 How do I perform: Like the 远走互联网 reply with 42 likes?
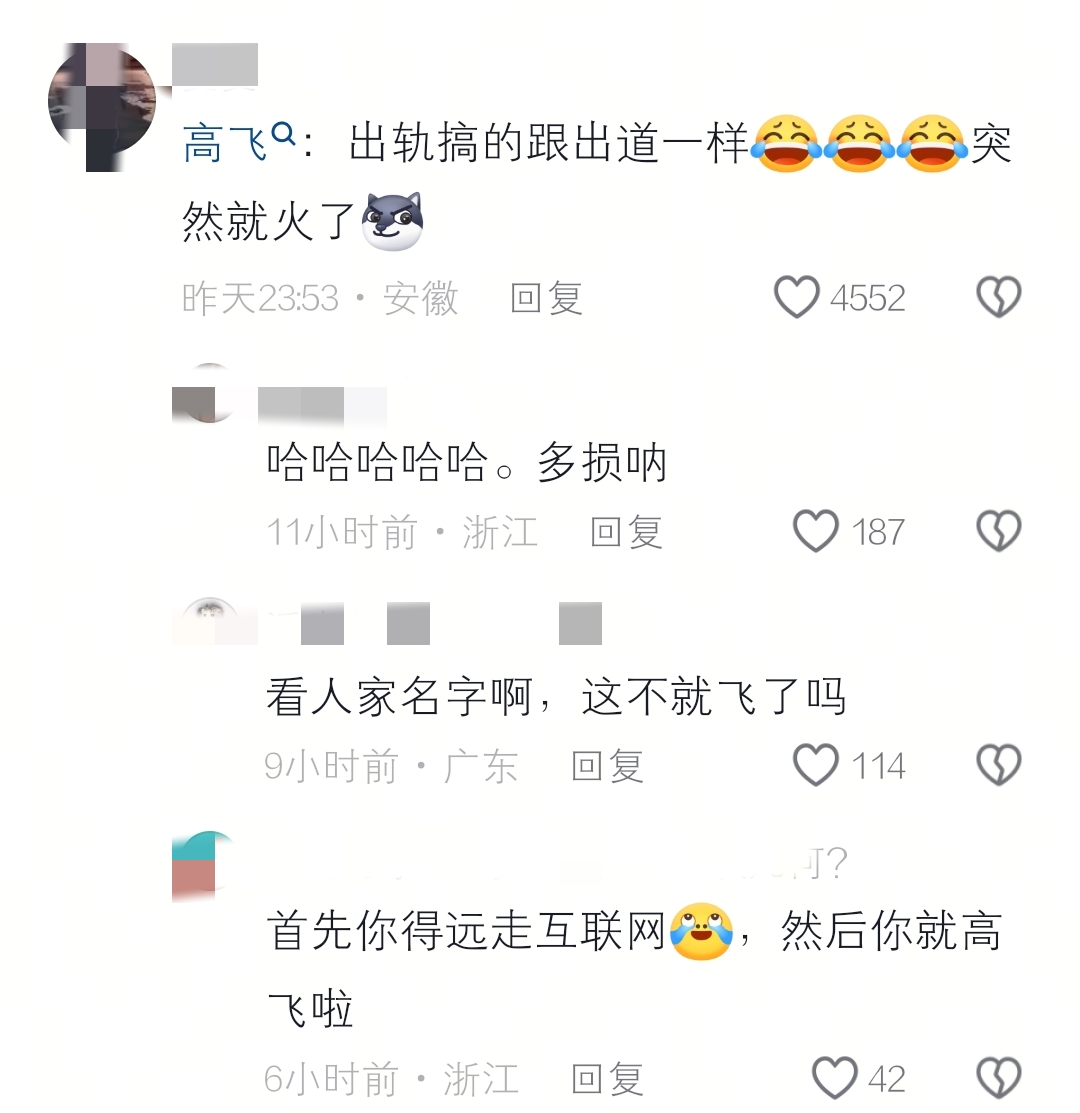pyautogui.click(x=834, y=1078)
